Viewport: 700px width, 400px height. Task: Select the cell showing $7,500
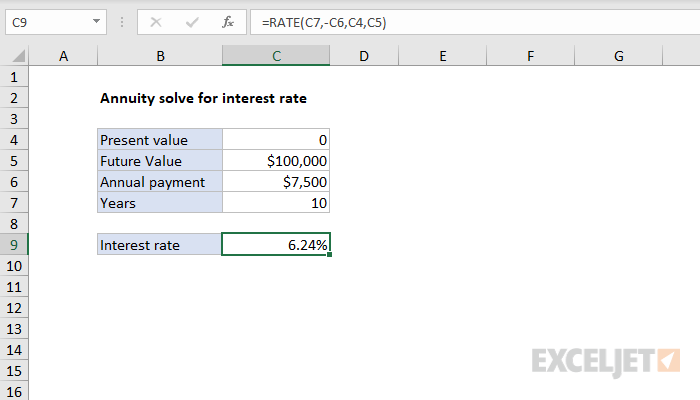click(x=276, y=182)
